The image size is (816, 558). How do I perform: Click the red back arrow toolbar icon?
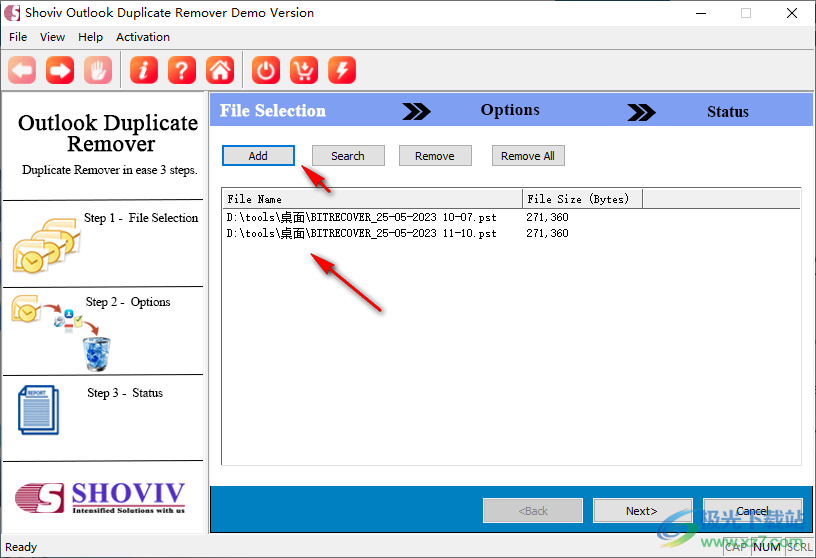tap(22, 70)
